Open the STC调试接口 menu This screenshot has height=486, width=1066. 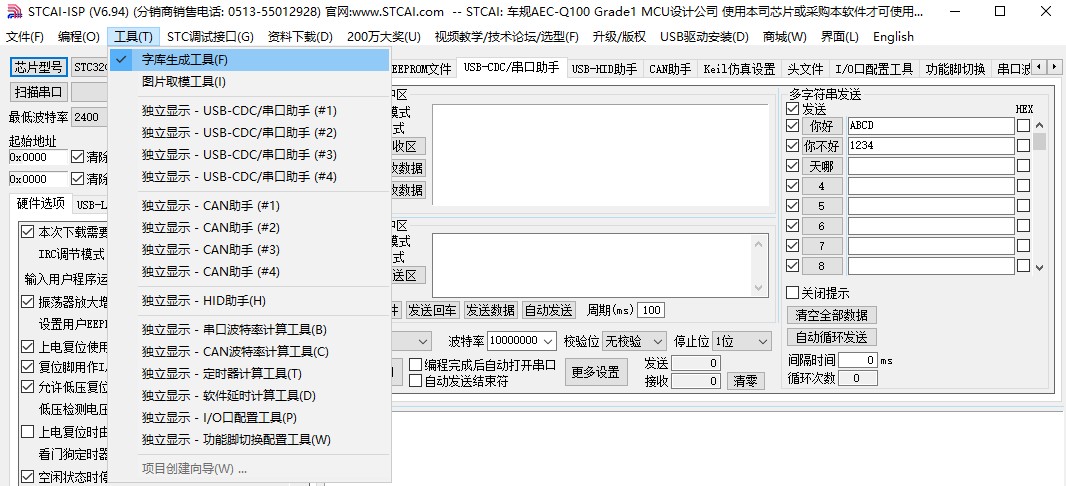coord(209,37)
